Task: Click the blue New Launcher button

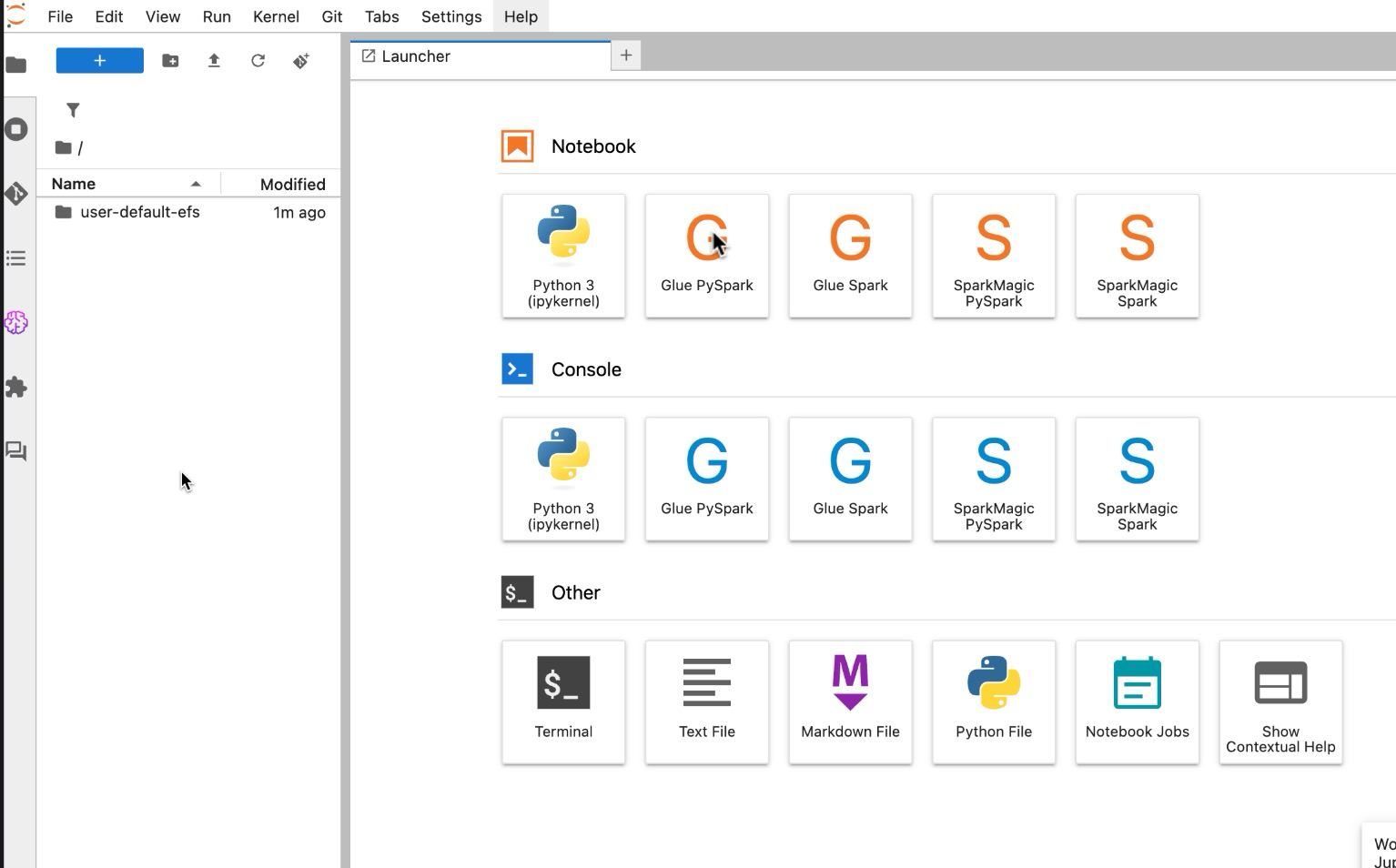Action: click(100, 61)
